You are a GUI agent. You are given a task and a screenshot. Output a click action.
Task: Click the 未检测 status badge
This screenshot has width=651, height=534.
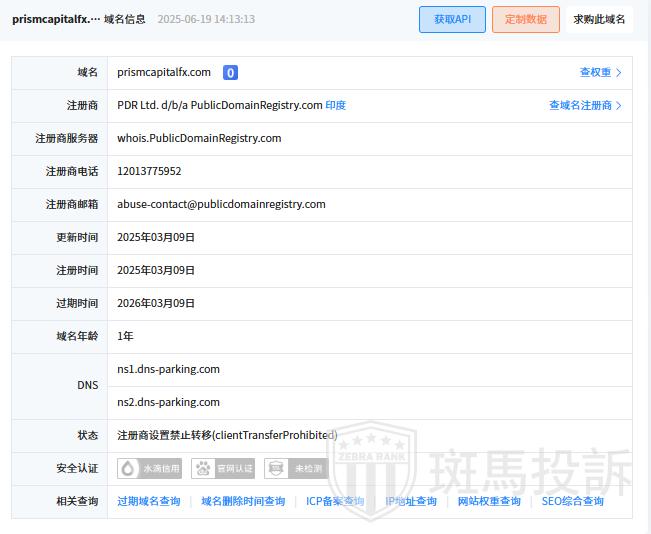click(296, 468)
